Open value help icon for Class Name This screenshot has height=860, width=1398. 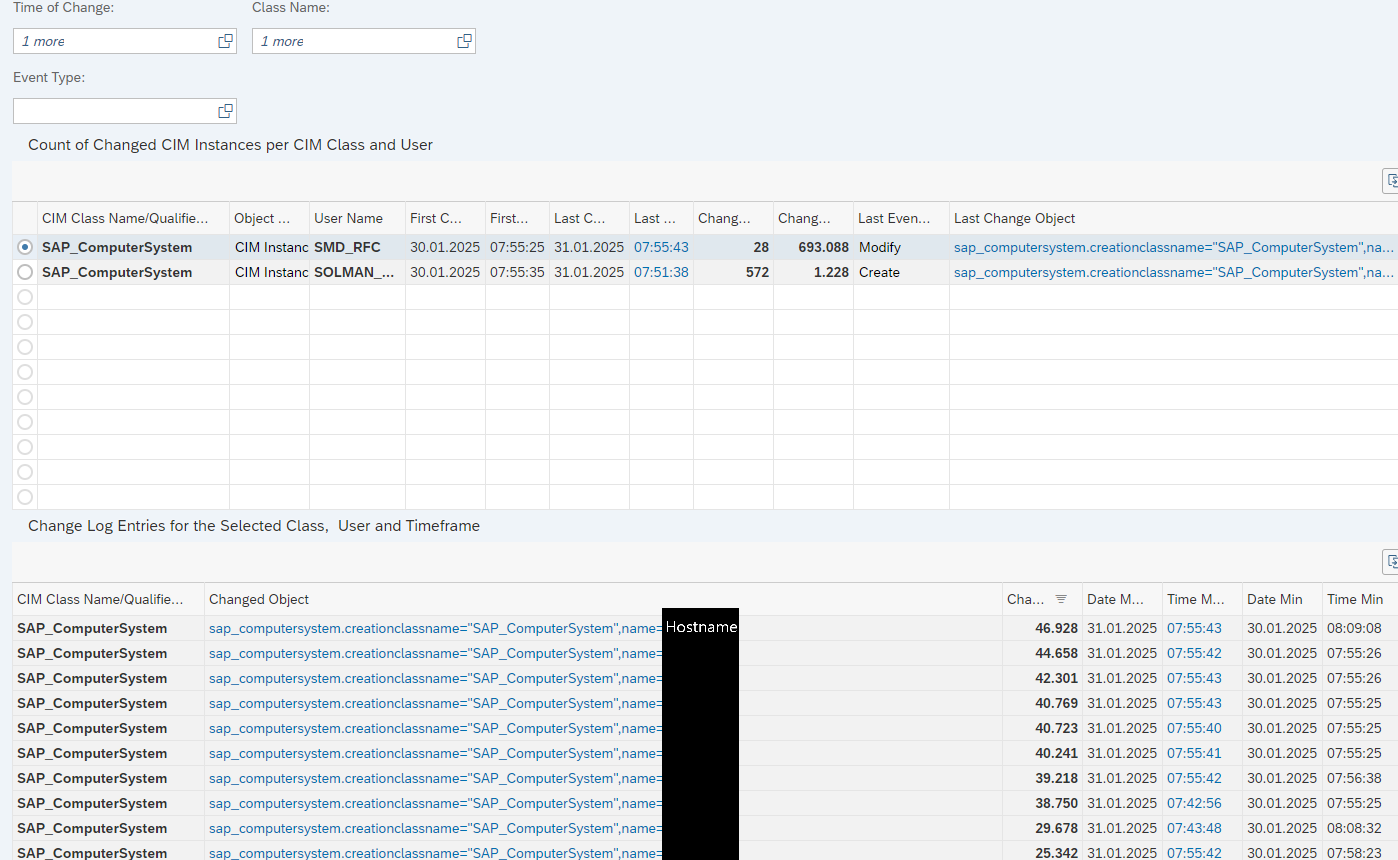point(464,41)
